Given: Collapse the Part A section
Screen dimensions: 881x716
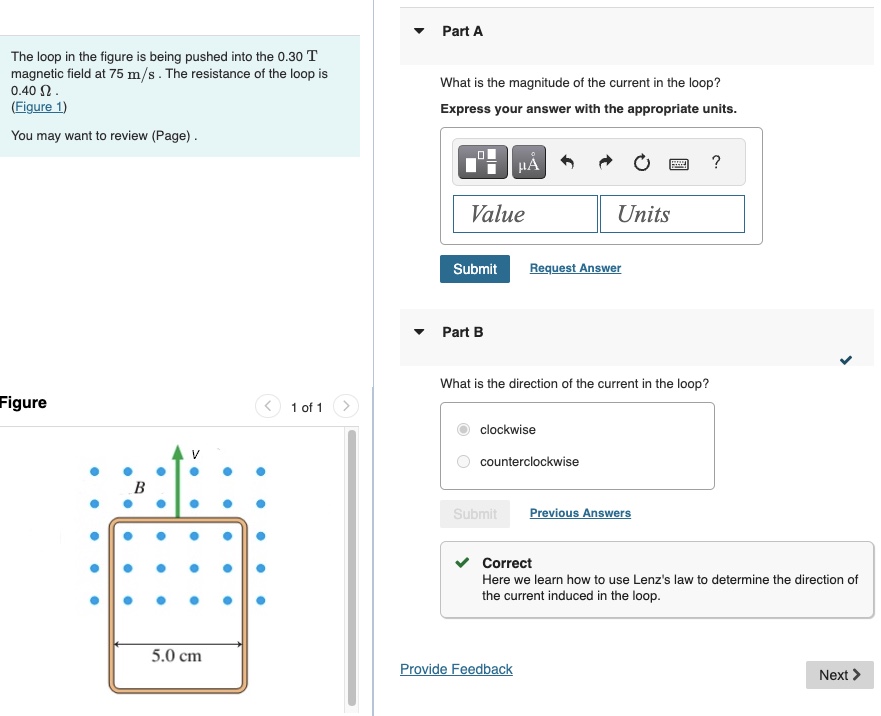Looking at the screenshot, I should pyautogui.click(x=418, y=31).
